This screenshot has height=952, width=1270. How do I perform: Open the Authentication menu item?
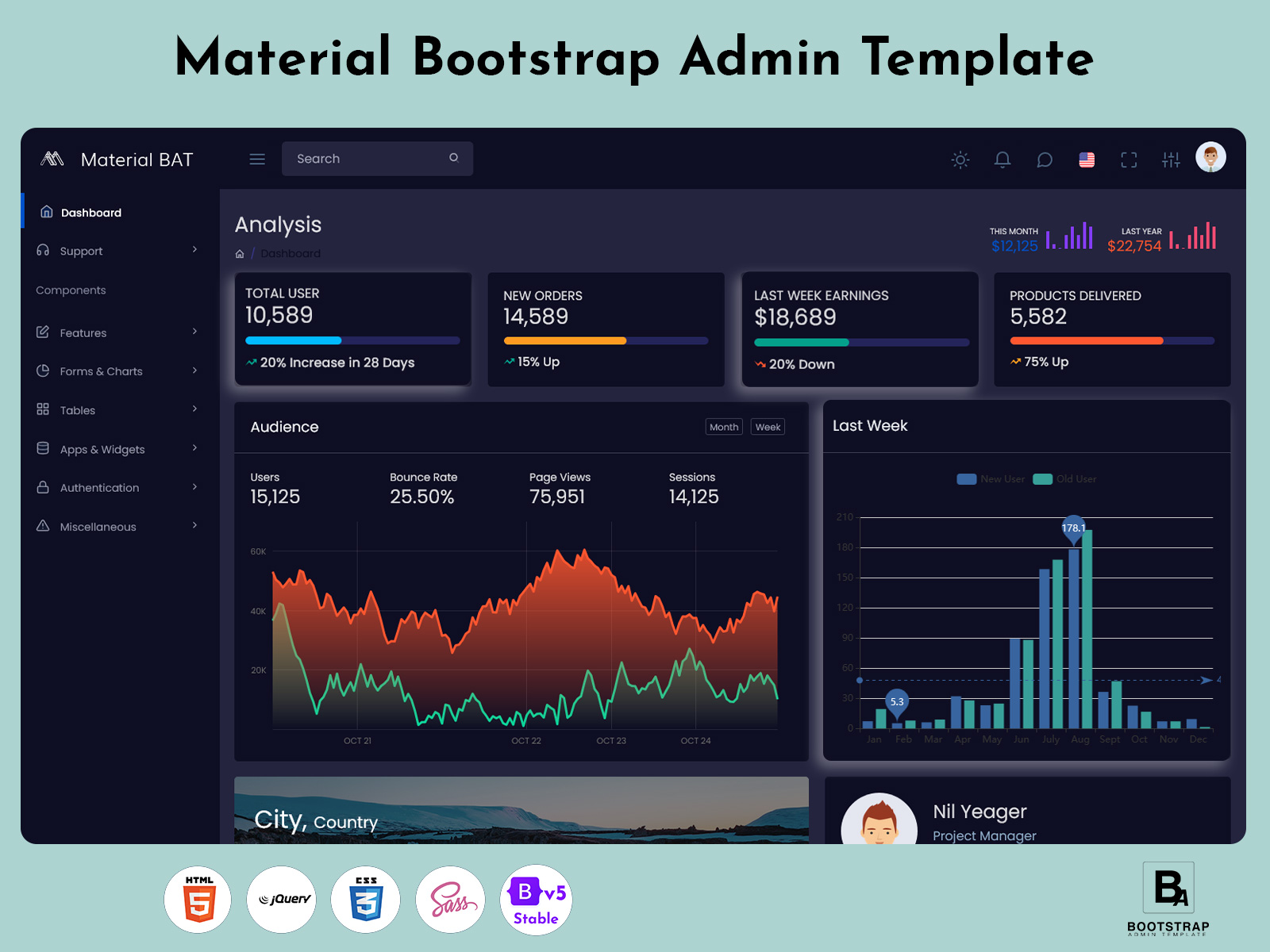tap(120, 488)
